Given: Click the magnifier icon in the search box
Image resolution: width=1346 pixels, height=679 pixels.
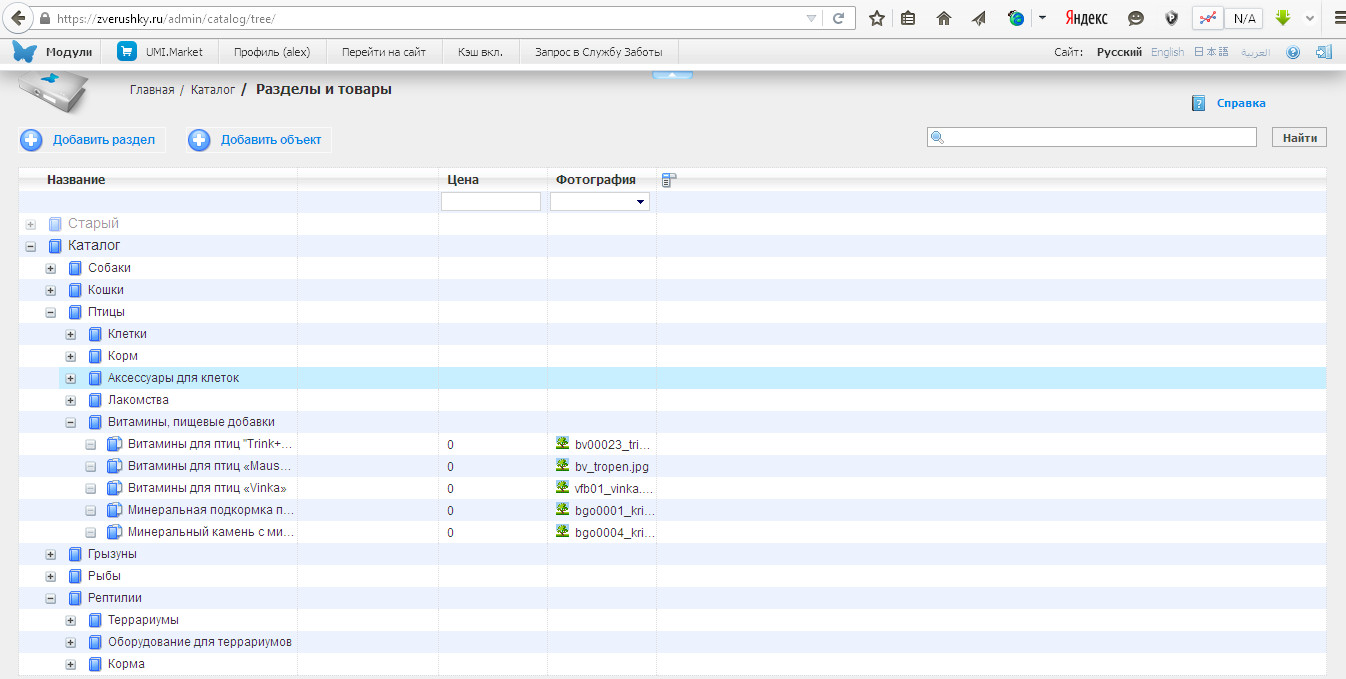Looking at the screenshot, I should (x=937, y=138).
